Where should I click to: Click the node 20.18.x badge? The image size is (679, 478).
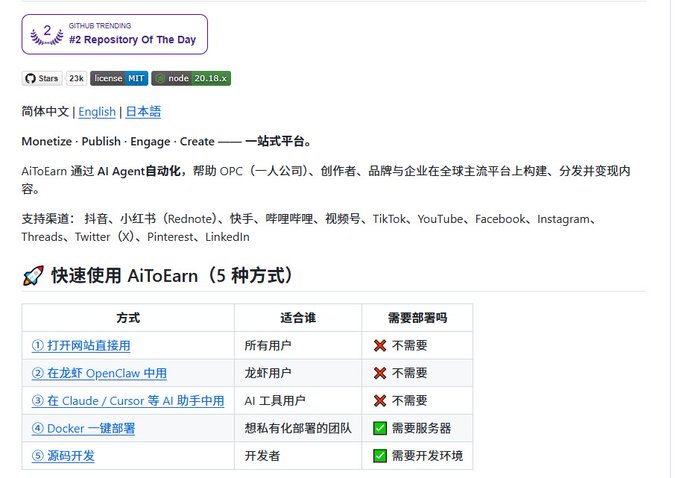(191, 78)
